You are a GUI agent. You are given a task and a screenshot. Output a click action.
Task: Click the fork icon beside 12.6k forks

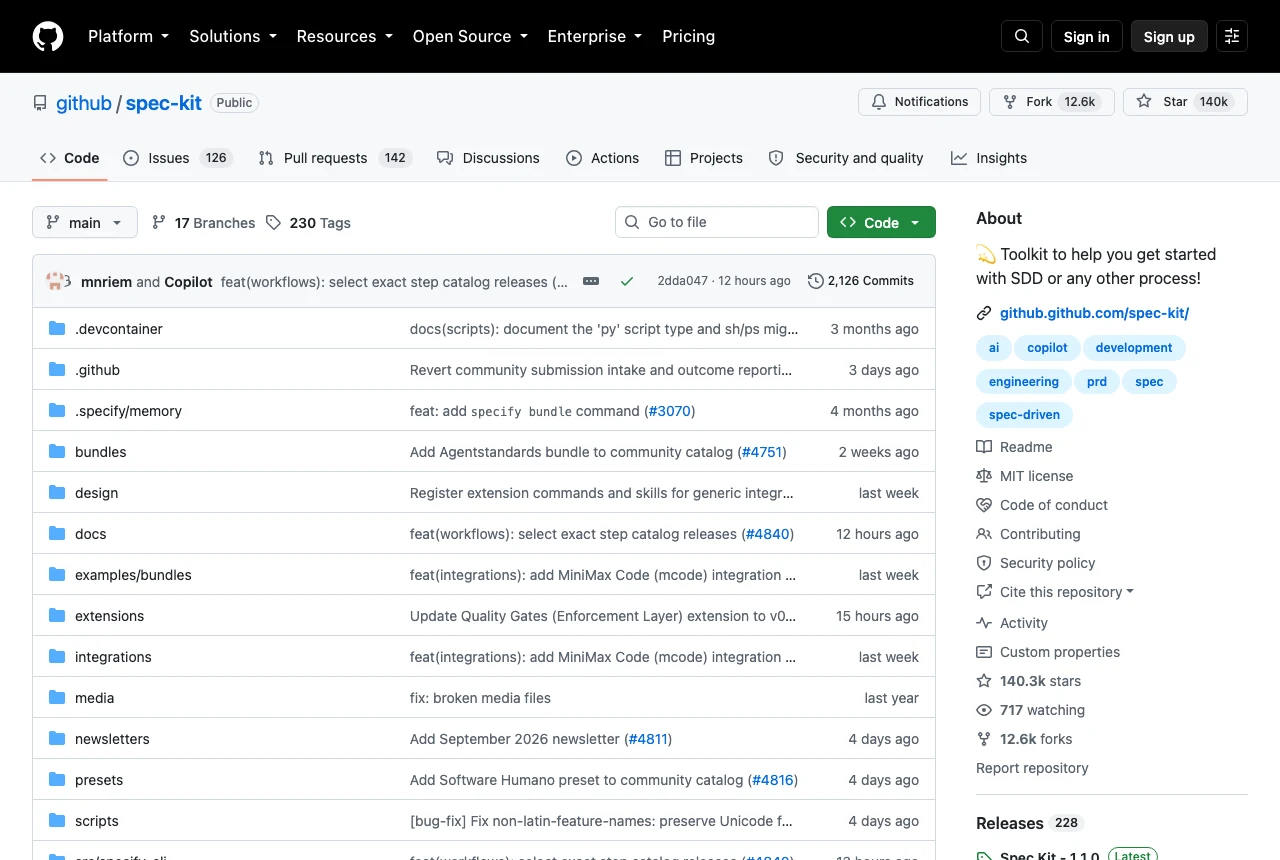tap(984, 739)
